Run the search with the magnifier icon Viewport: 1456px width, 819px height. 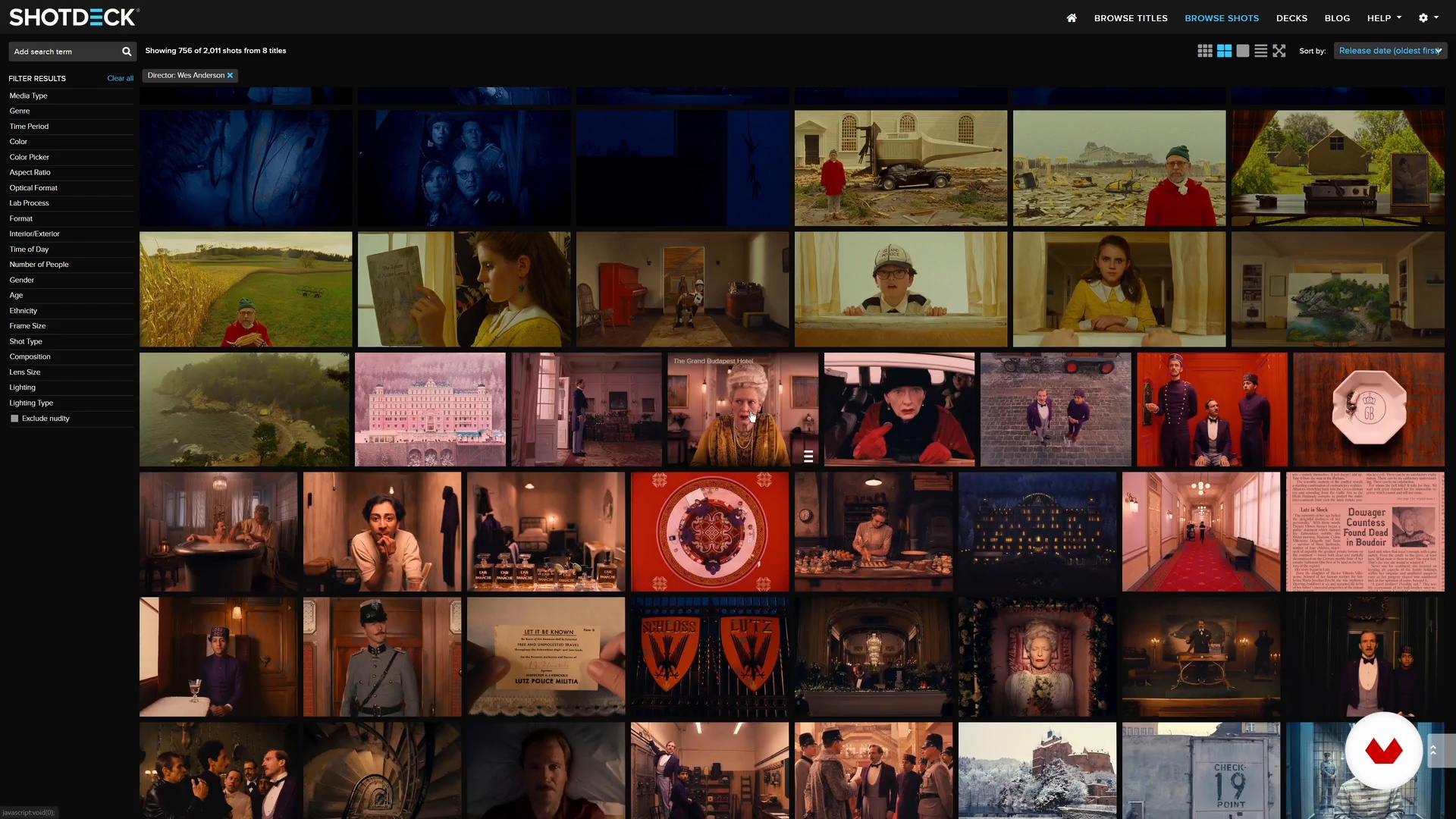pyautogui.click(x=127, y=52)
